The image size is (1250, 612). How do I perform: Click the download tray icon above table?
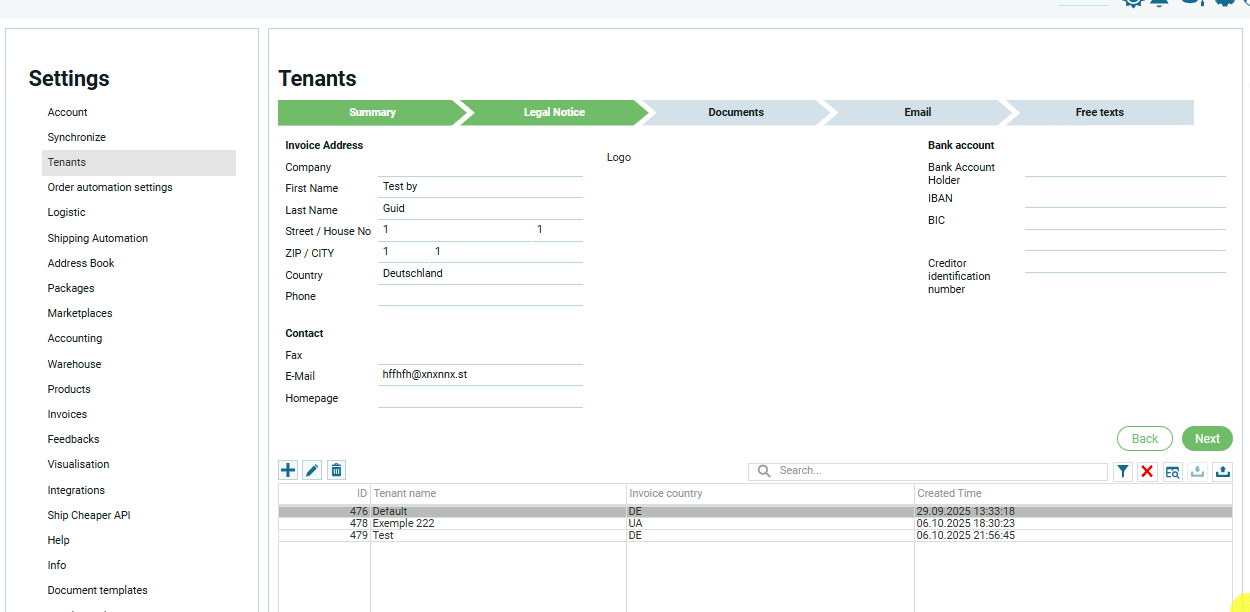pos(1197,471)
